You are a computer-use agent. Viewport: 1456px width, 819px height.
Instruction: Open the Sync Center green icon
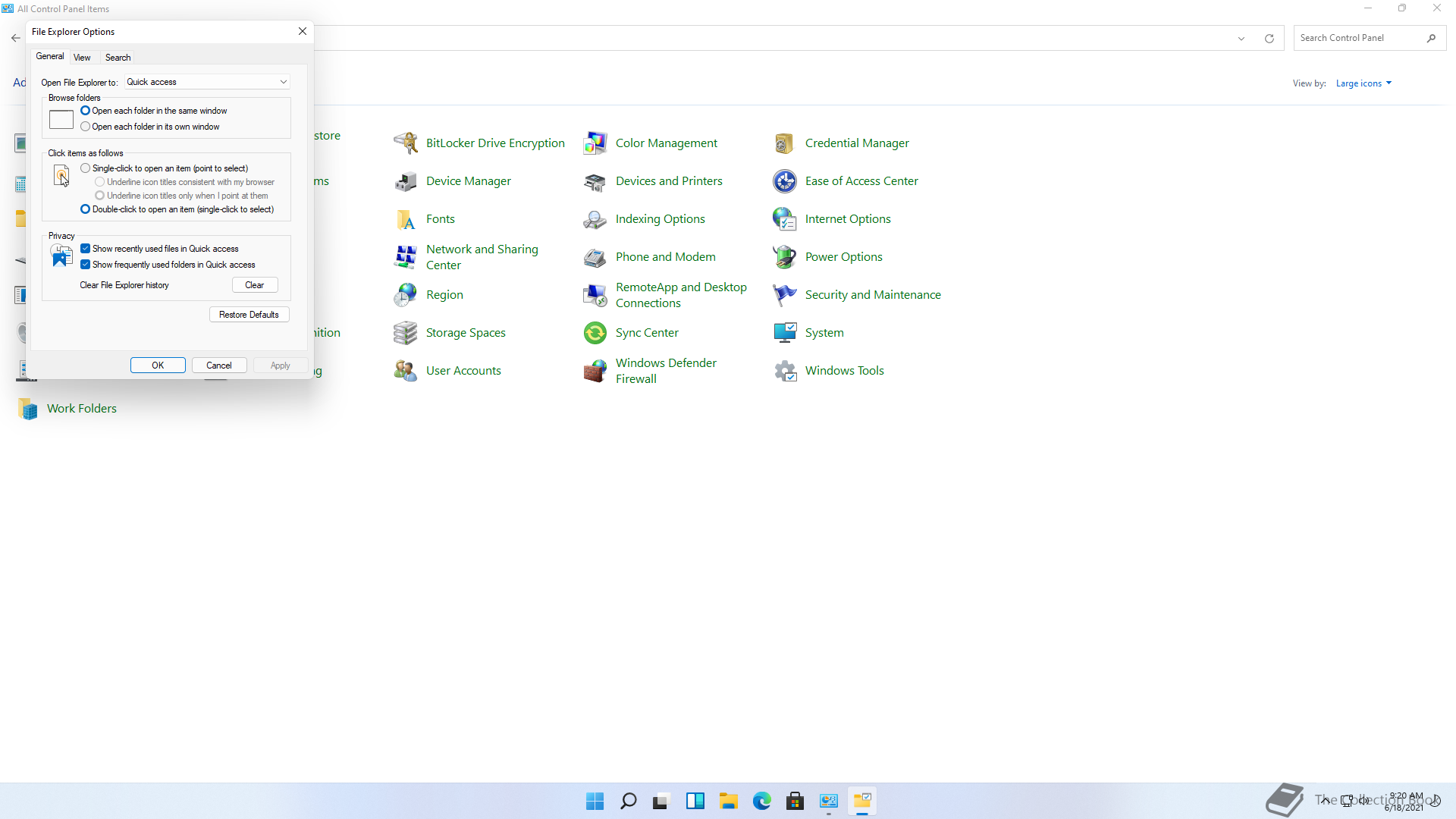(x=595, y=332)
